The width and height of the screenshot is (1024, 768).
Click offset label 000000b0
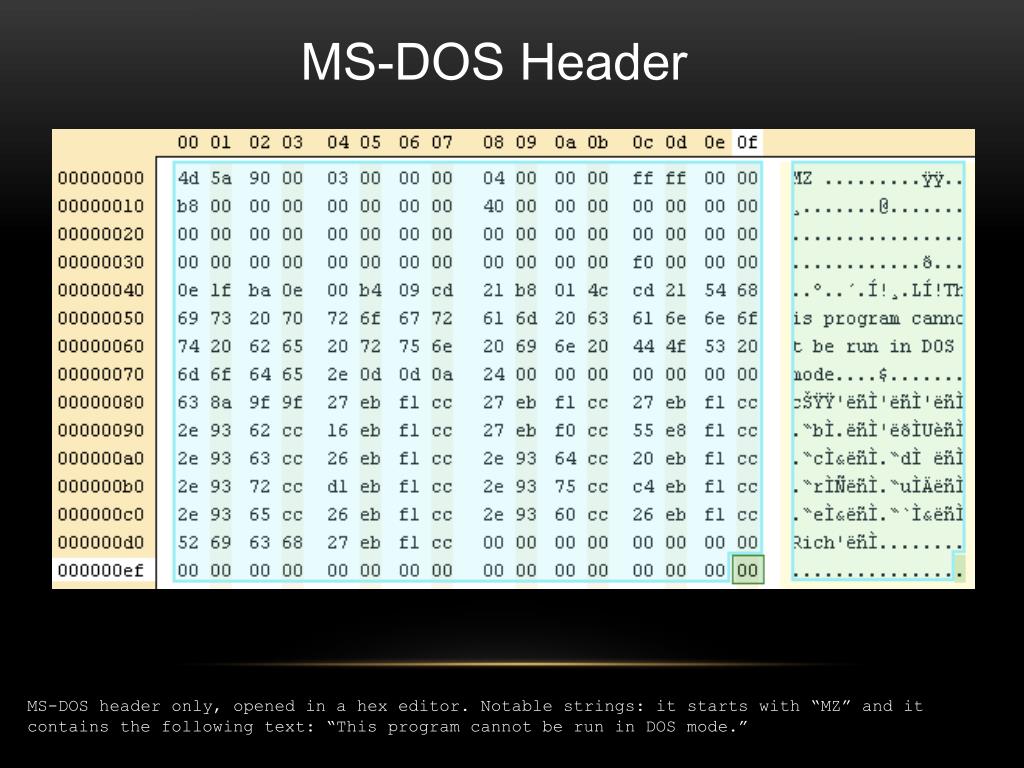tap(101, 487)
